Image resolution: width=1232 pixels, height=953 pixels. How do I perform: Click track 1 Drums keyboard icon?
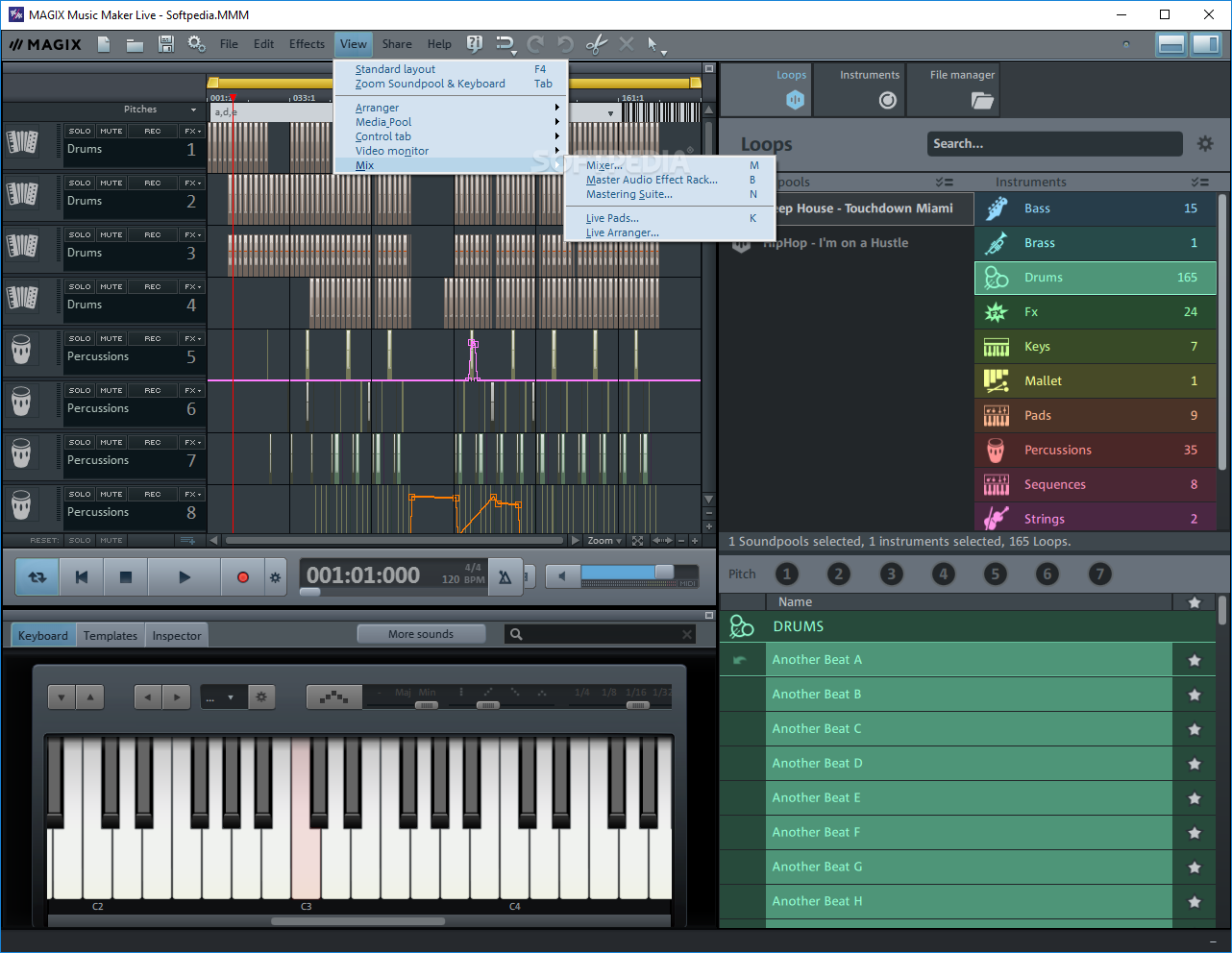(22, 142)
